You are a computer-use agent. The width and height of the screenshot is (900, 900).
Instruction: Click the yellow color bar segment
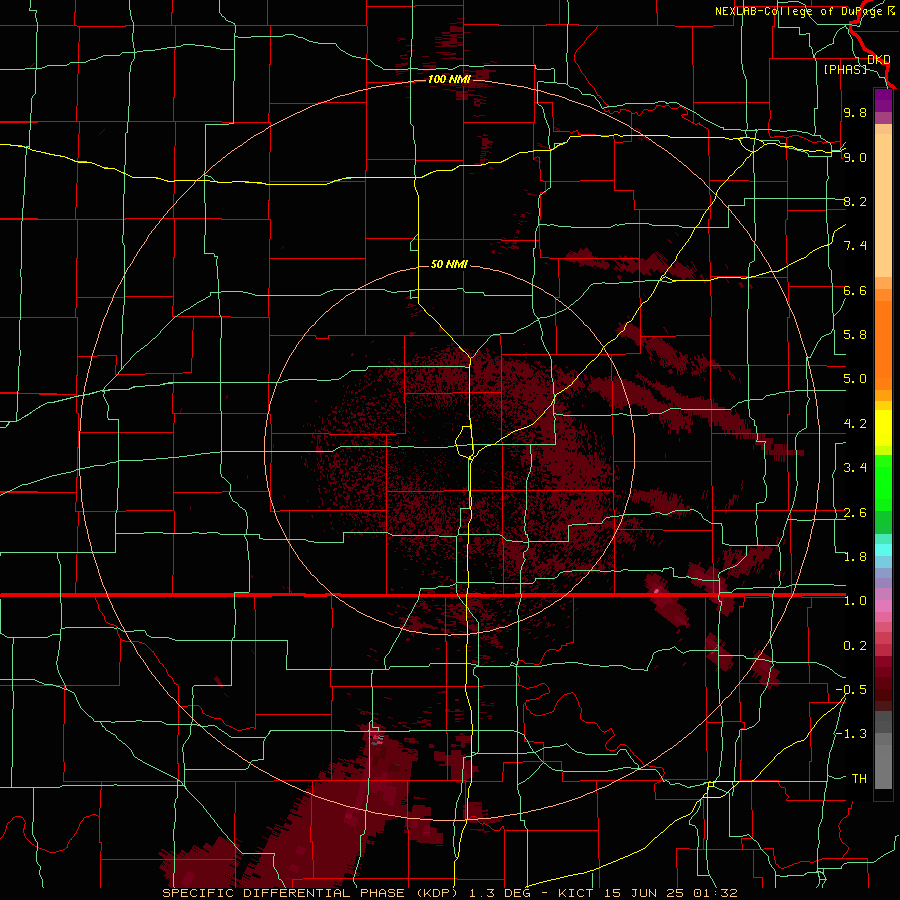[x=883, y=428]
